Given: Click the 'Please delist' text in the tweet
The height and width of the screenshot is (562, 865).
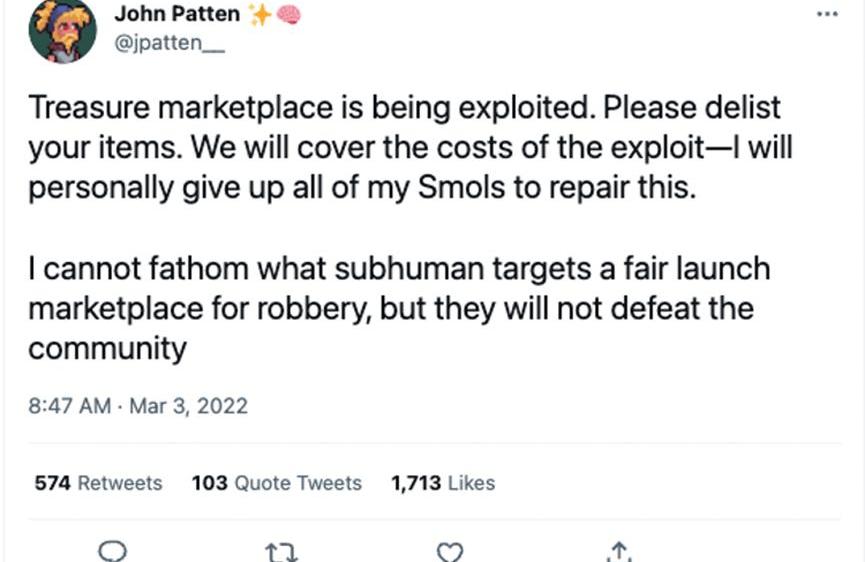Looking at the screenshot, I should coord(694,107).
